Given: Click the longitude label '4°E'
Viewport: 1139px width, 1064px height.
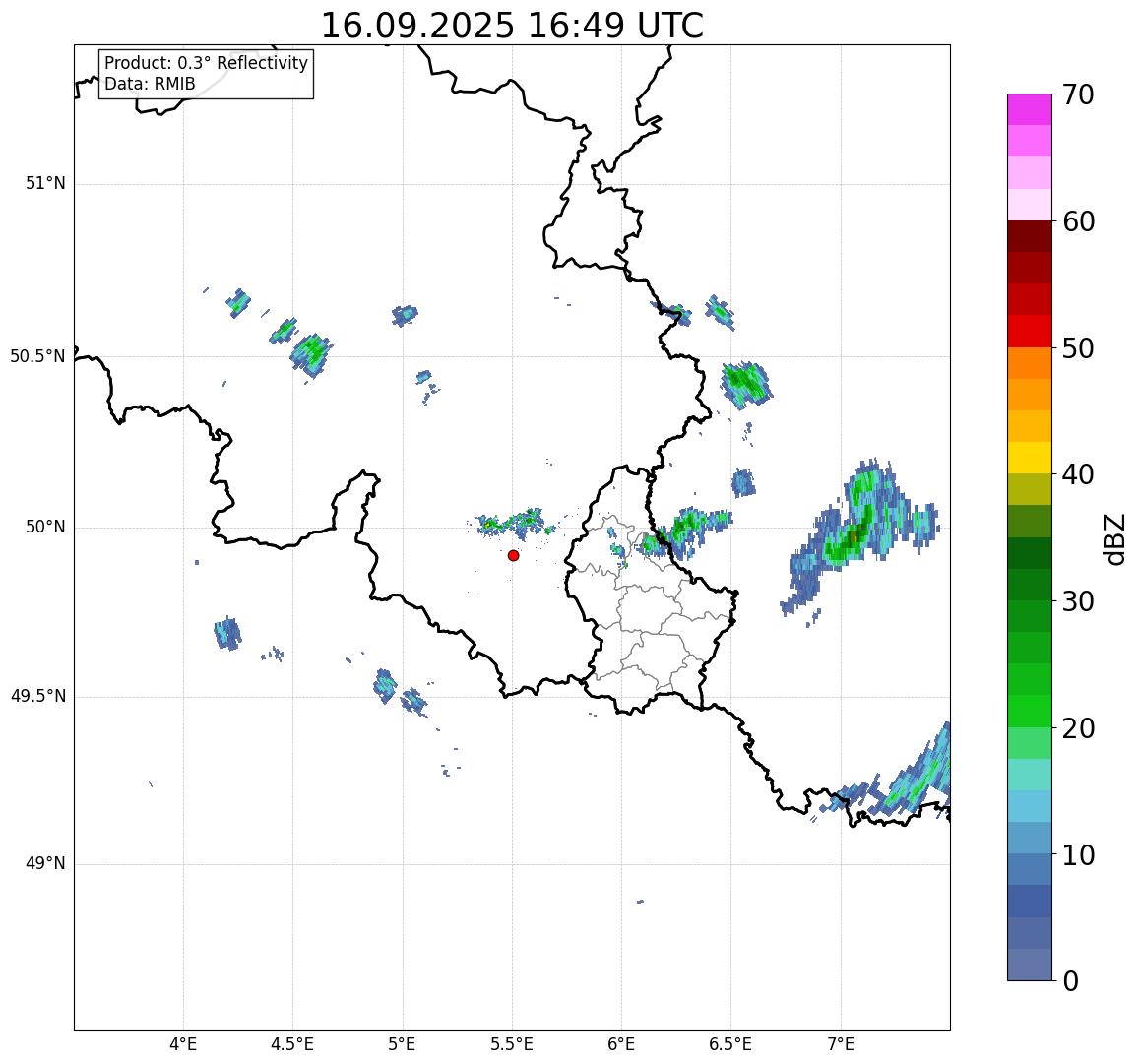Looking at the screenshot, I should click(183, 1045).
